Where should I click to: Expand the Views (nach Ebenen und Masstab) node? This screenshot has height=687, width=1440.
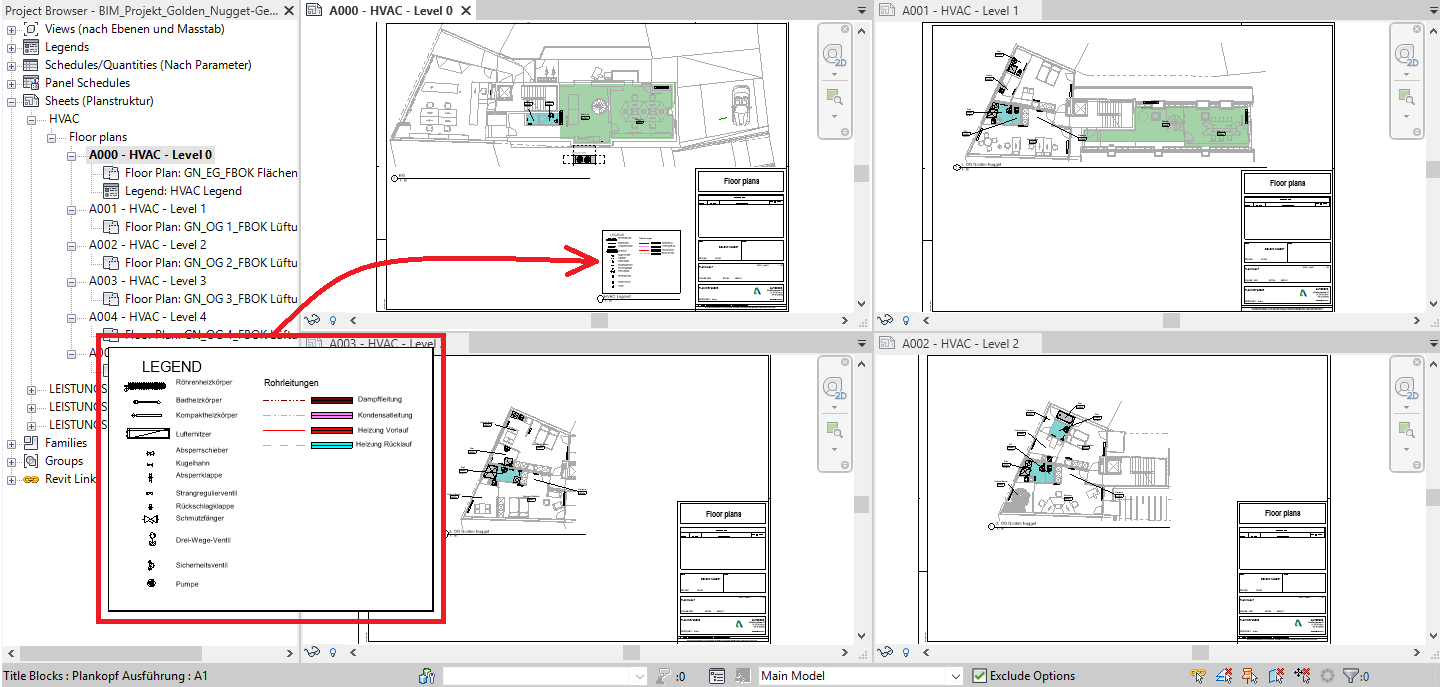(x=12, y=29)
